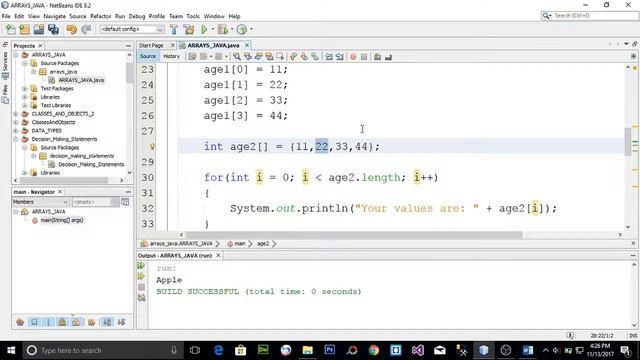Toggle Show Inherited Members in Navigator
Image resolution: width=640 pixels, height=360 pixels.
point(20,322)
